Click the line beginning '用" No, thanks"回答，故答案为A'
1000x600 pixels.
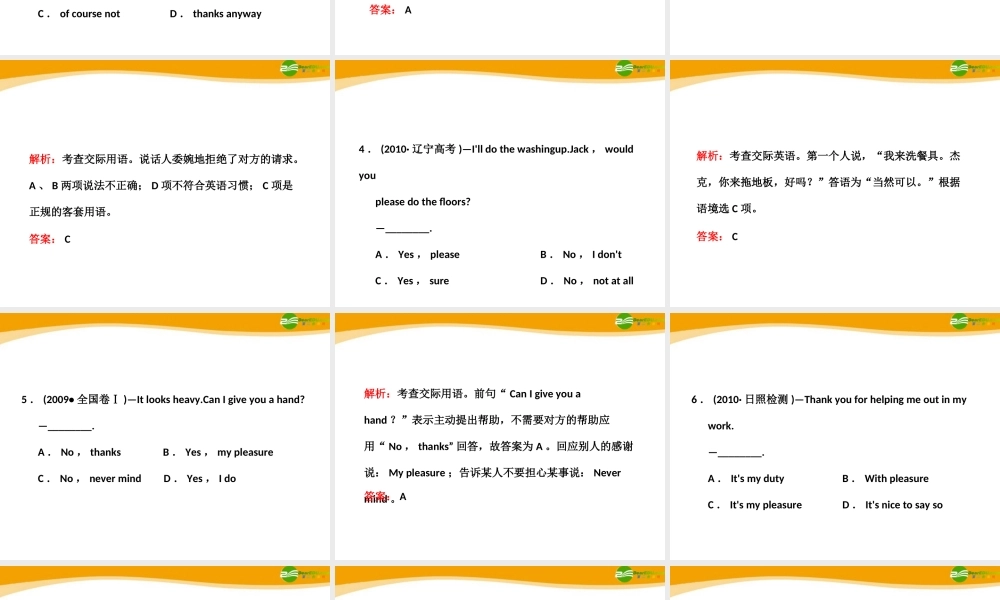pyautogui.click(x=499, y=446)
